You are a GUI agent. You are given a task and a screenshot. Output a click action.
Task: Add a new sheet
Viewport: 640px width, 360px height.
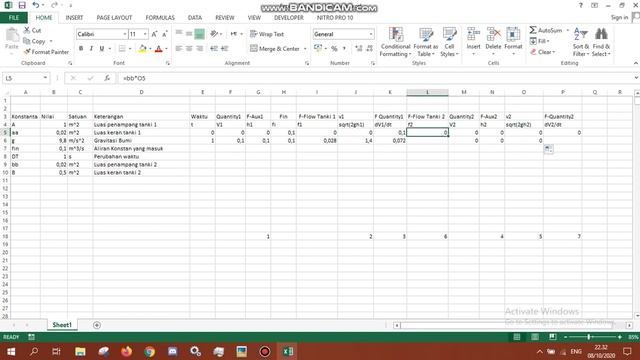97,325
